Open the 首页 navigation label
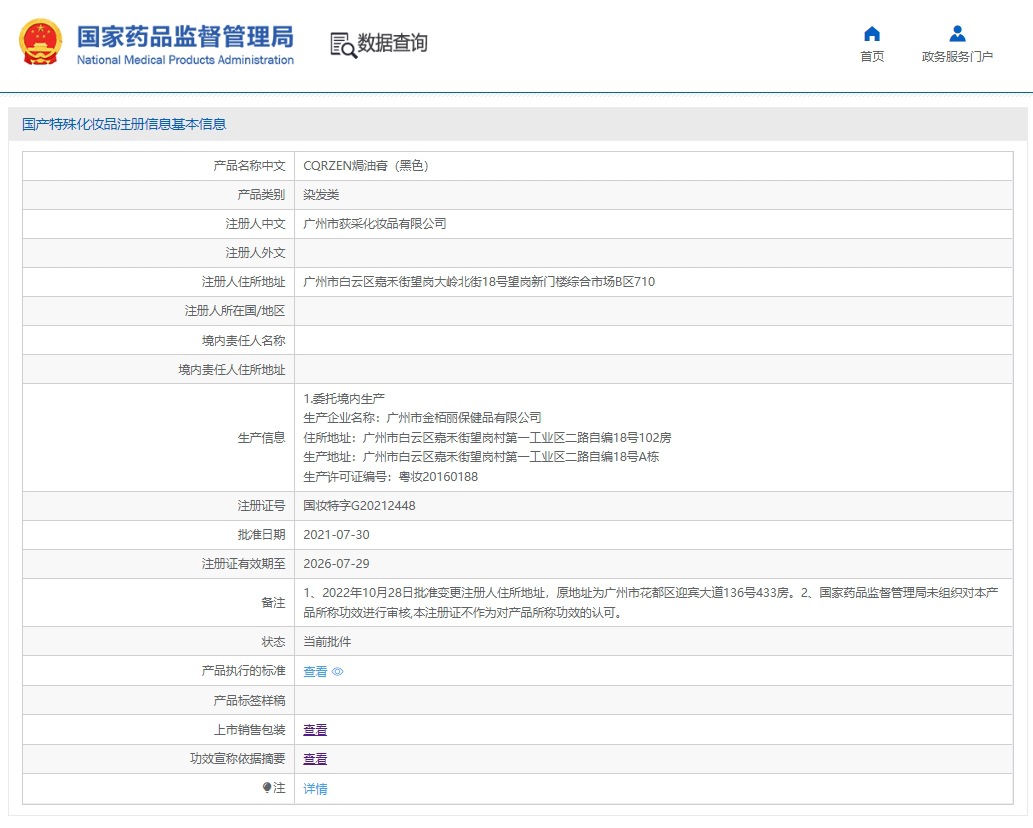The image size is (1033, 828). [872, 57]
